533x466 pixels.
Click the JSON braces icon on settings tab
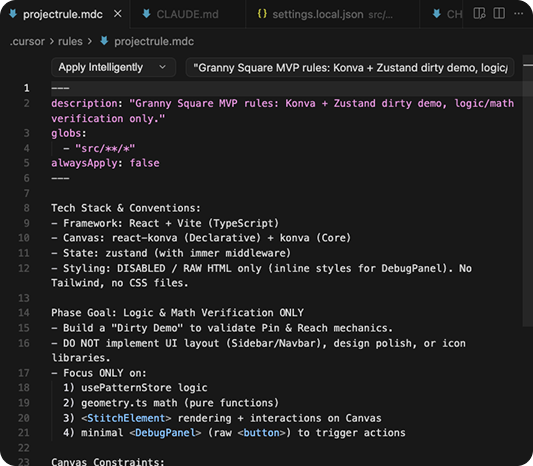pyautogui.click(x=262, y=14)
